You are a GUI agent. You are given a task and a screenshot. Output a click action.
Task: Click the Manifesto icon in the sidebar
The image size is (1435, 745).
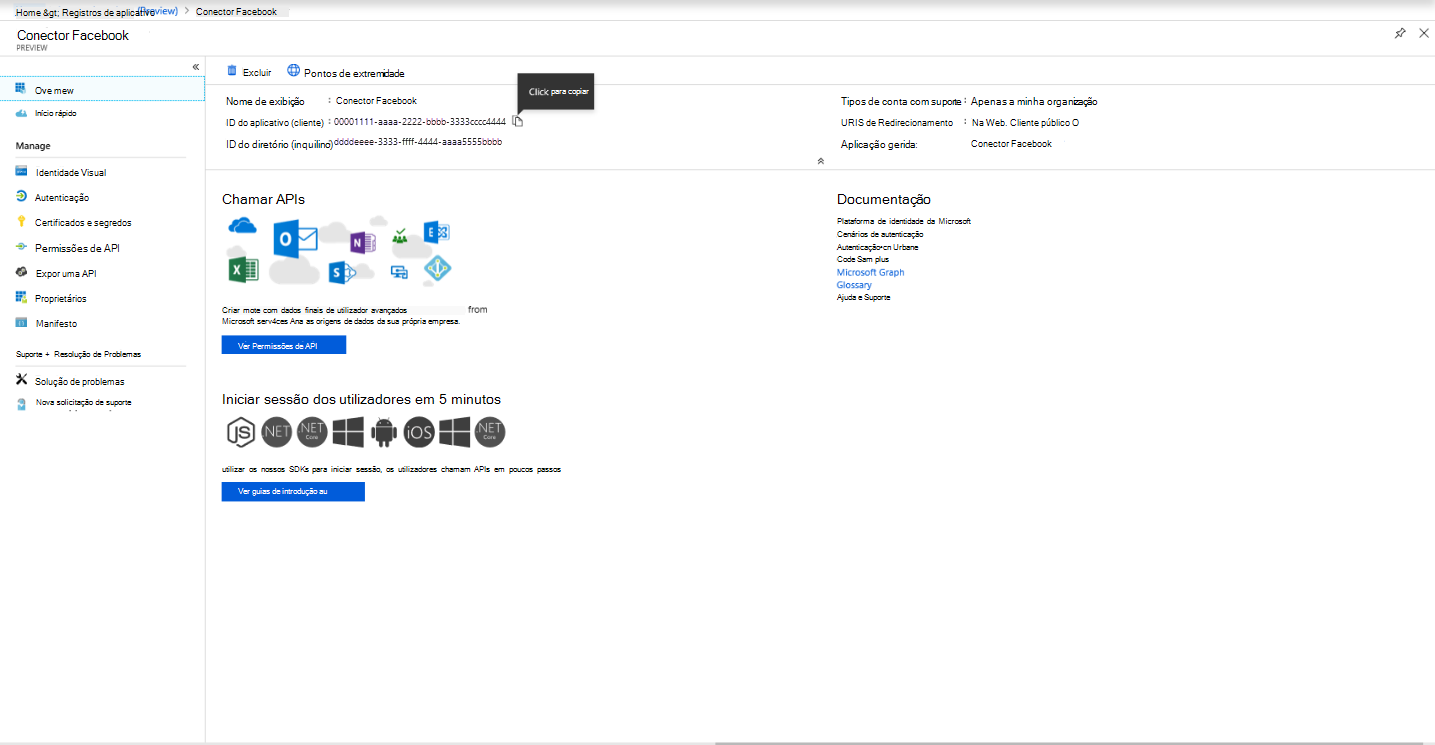21,323
